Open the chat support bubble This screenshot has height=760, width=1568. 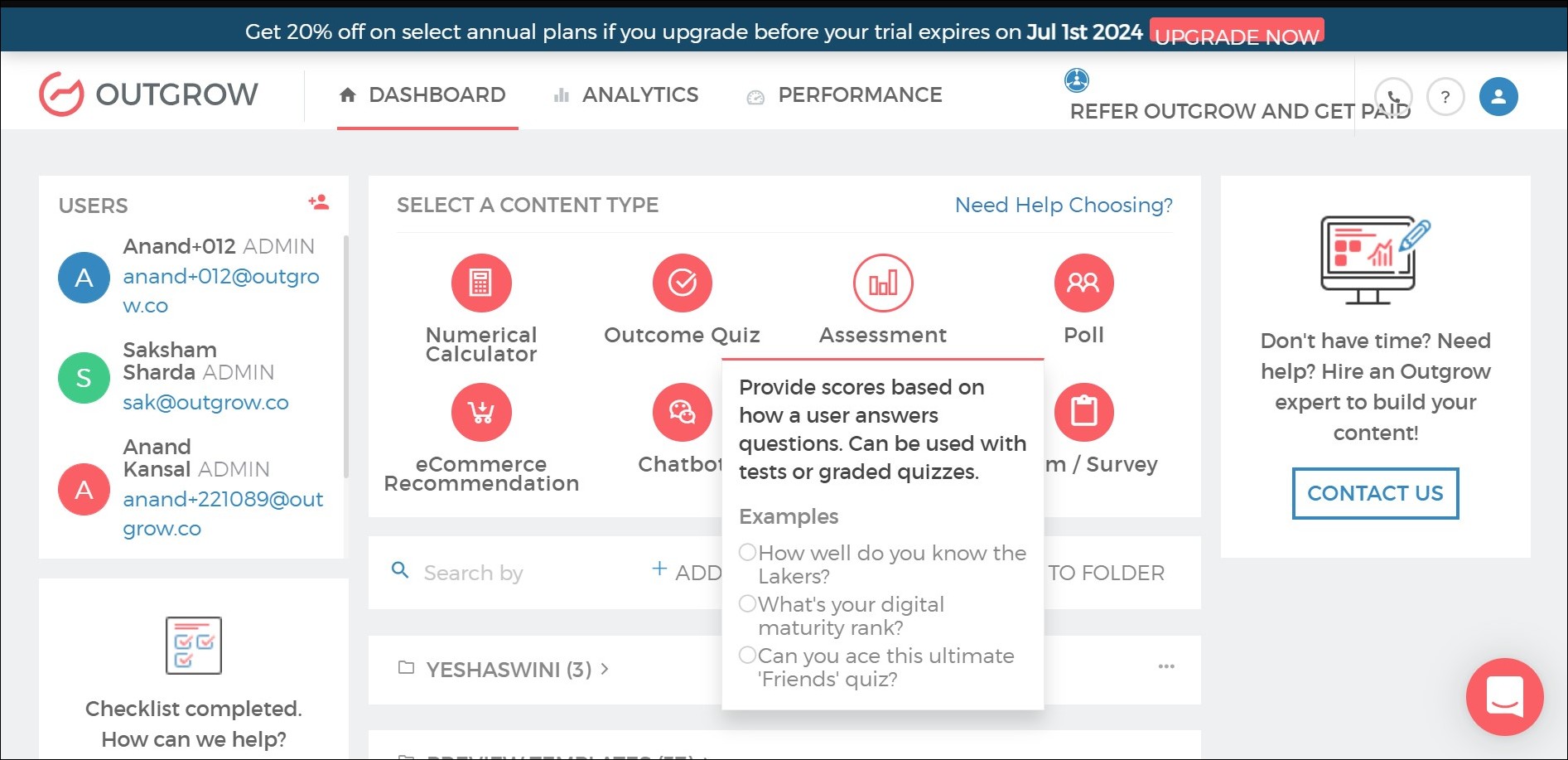(1504, 696)
